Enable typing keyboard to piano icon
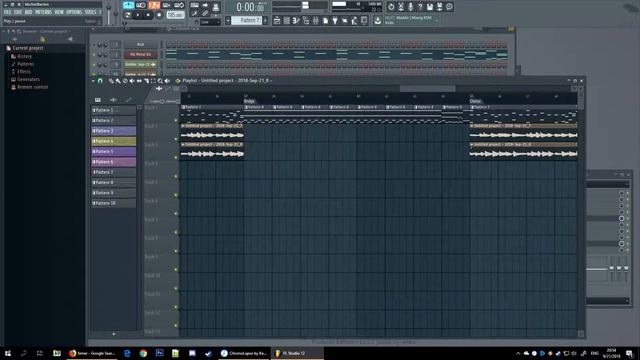This screenshot has width=640, height=360. 195,5
